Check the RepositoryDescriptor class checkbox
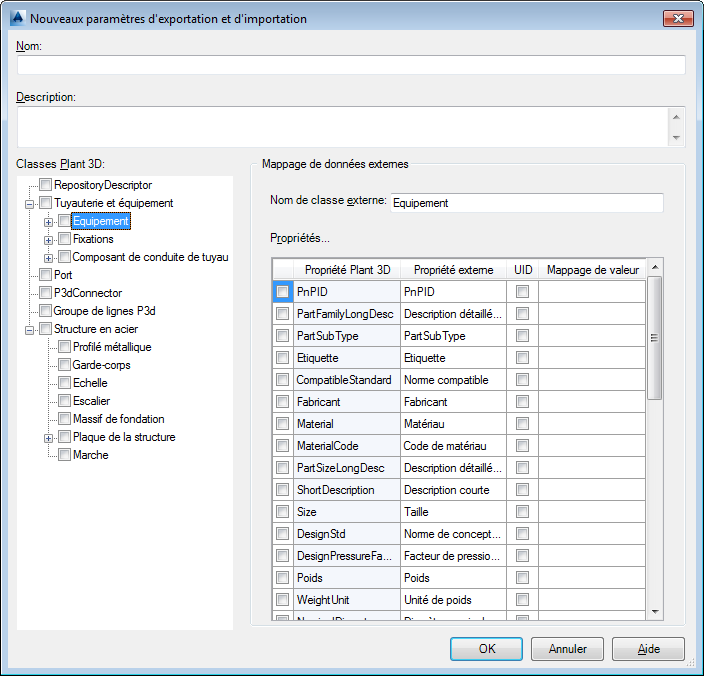 (46, 185)
